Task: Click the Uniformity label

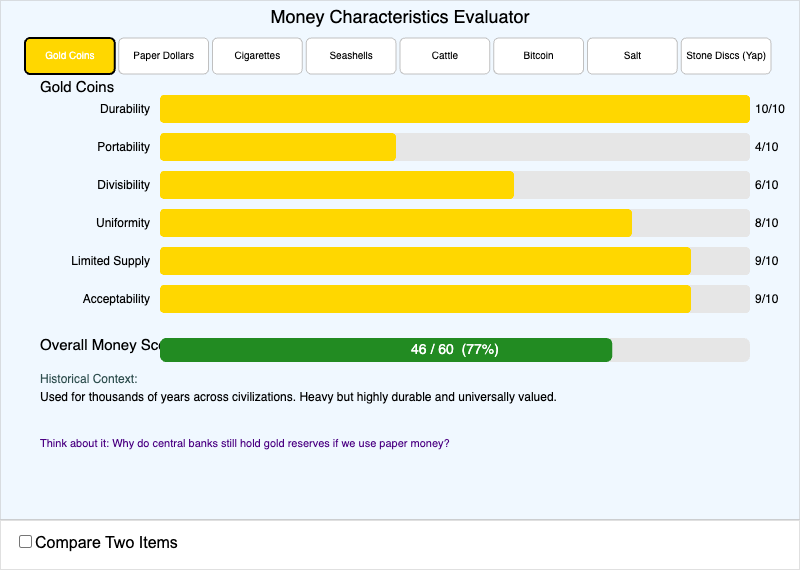Action: (x=123, y=223)
